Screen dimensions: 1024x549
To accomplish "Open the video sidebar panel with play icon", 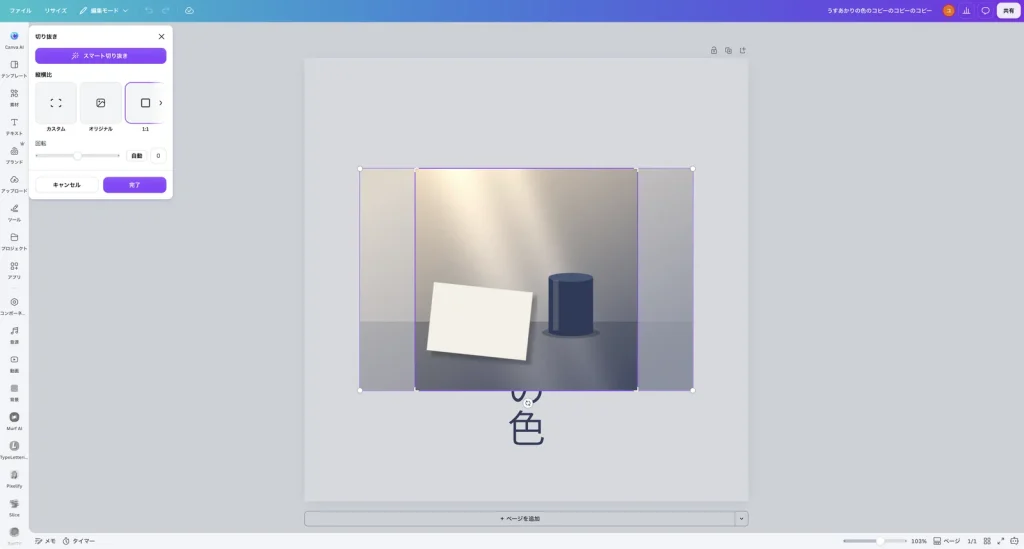I will pos(14,364).
